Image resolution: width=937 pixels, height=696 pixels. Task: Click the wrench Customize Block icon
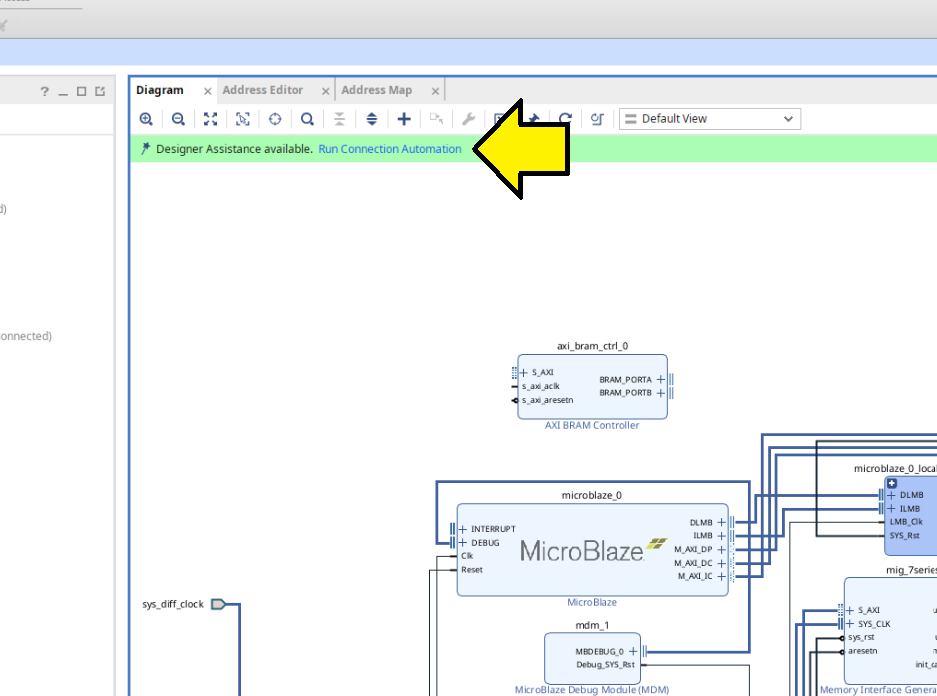coord(467,119)
